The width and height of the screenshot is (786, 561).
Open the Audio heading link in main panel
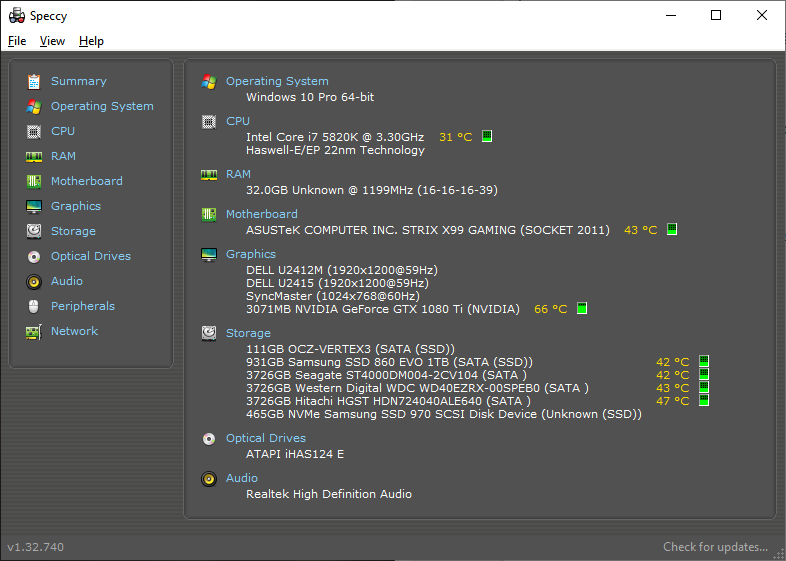point(242,479)
